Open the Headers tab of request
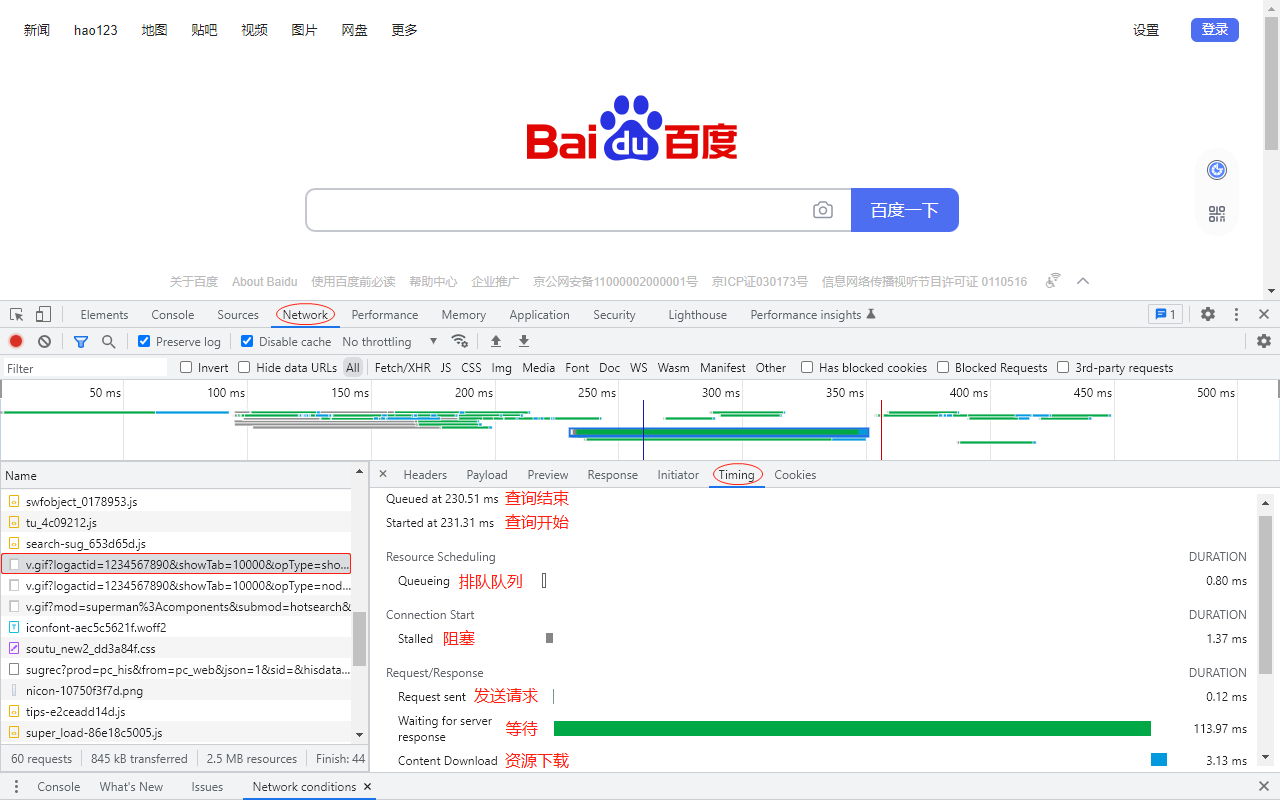The height and width of the screenshot is (800, 1280). point(425,474)
